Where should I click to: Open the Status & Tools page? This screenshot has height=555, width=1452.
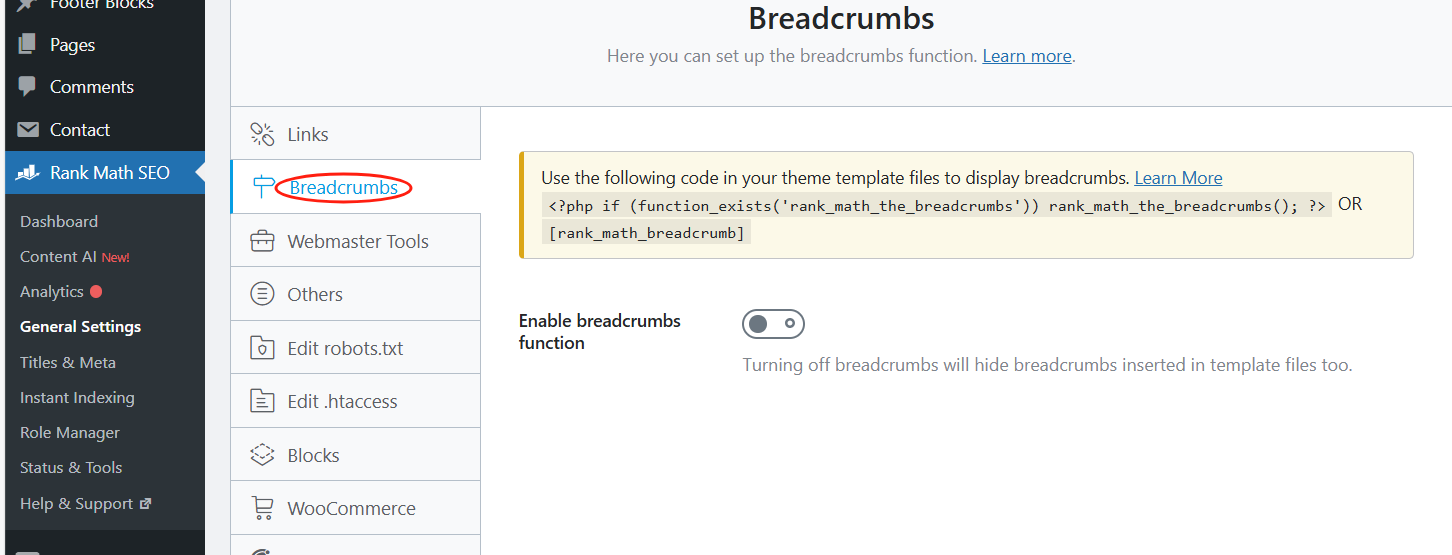point(71,467)
